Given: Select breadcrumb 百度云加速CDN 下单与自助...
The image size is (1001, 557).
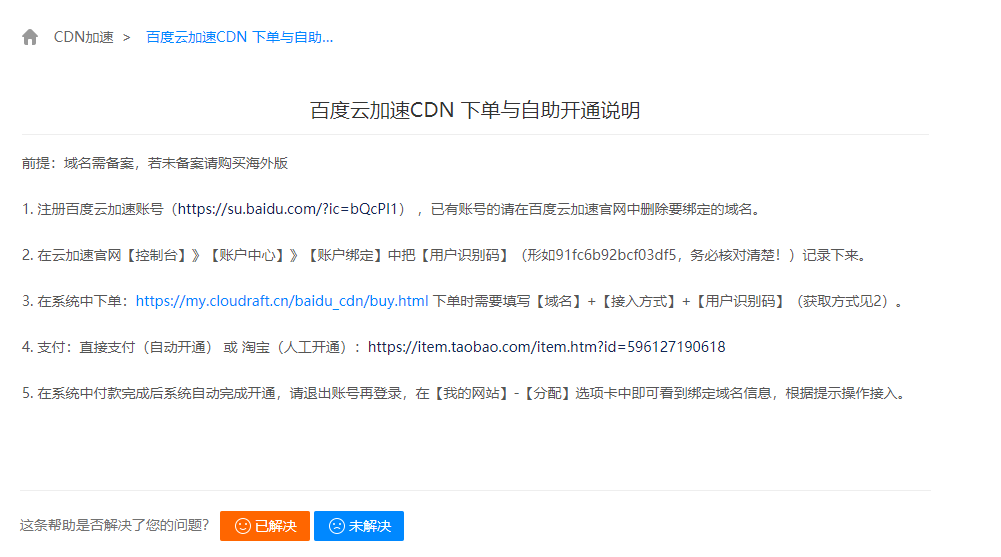Looking at the screenshot, I should (239, 37).
